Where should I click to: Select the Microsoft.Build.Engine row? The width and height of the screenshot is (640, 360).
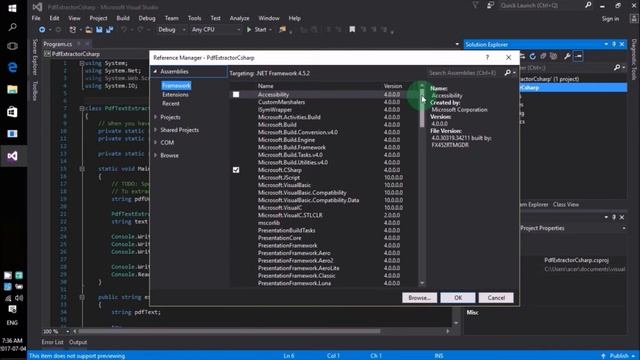(x=325, y=140)
